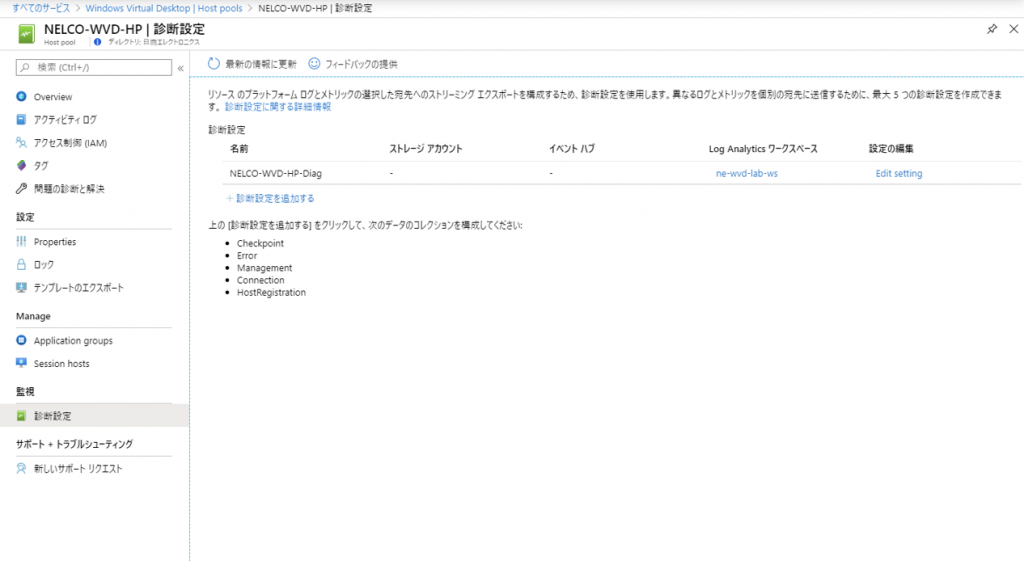Click the wrench icon for 問題の診断と解決
The height and width of the screenshot is (561, 1024).
tap(22, 188)
